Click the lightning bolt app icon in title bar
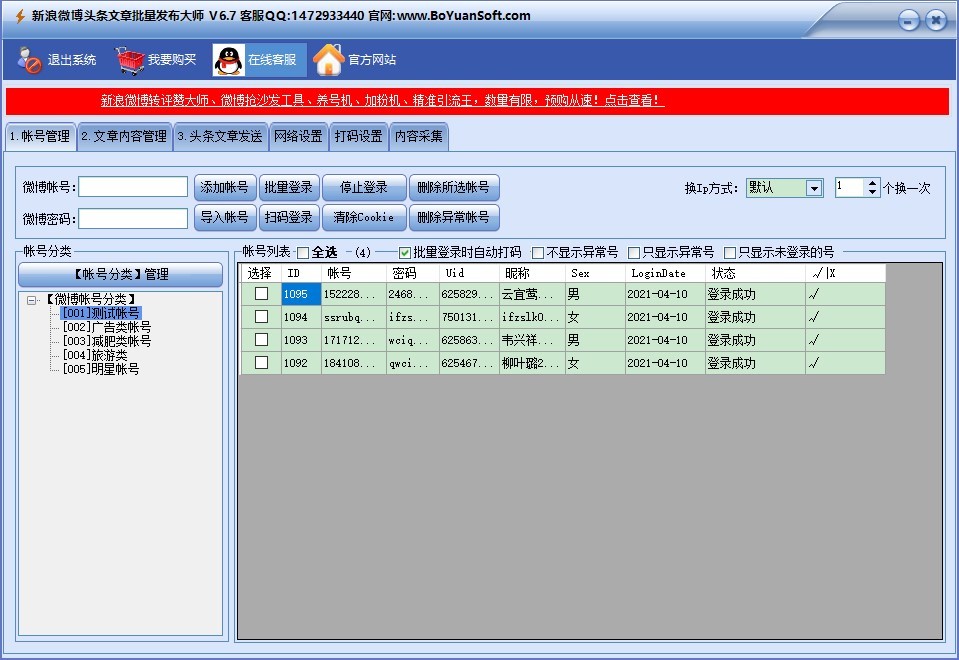Screen dimensions: 959x660 pyautogui.click(x=20, y=16)
